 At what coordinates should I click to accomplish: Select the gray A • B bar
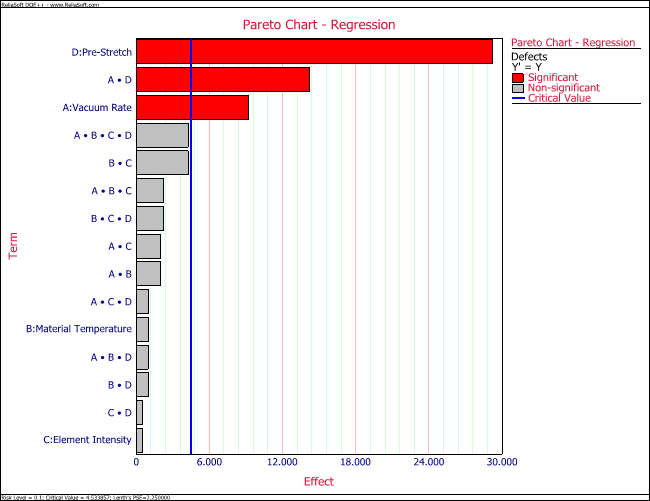tap(149, 273)
